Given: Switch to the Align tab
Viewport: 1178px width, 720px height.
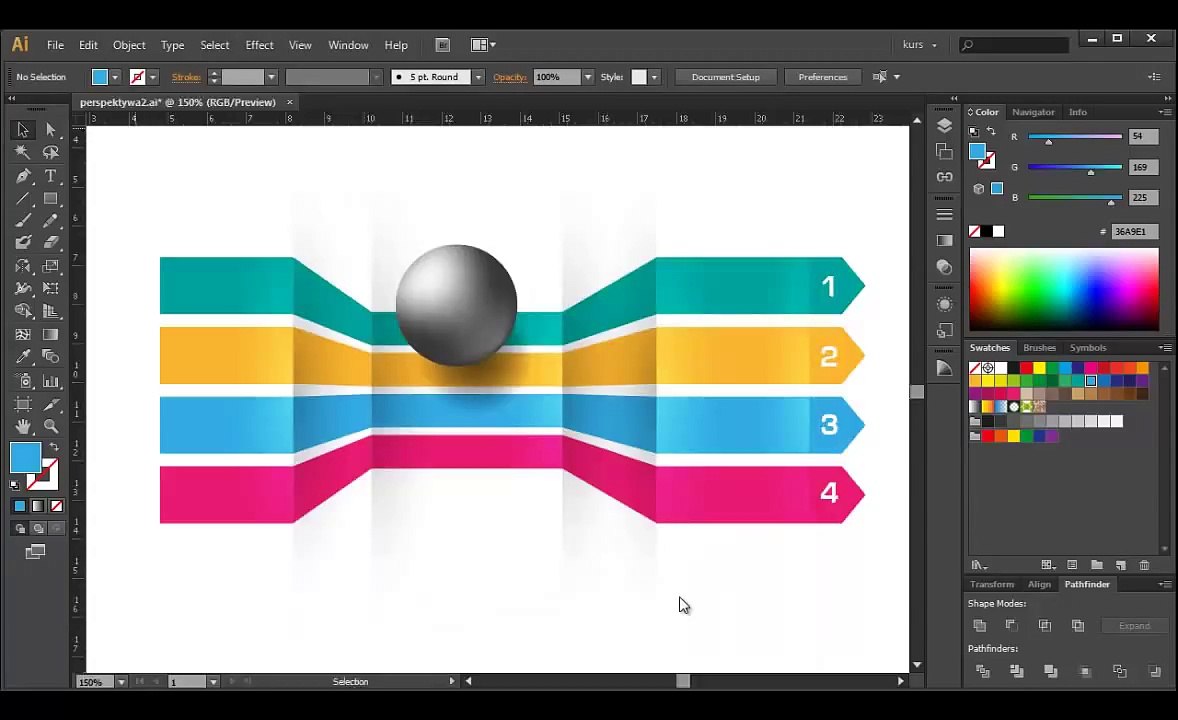Looking at the screenshot, I should 1039,584.
